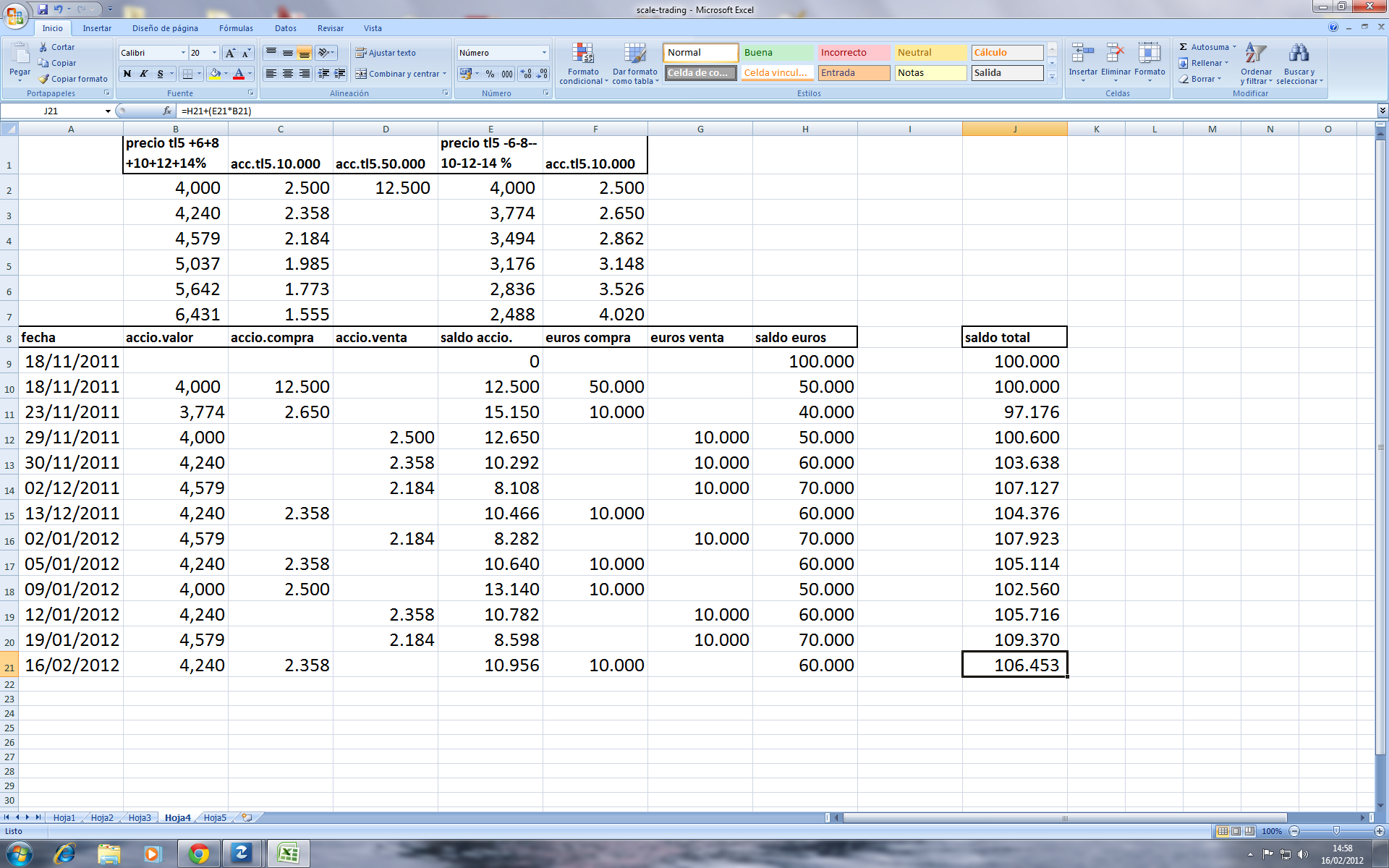This screenshot has height=868, width=1389.
Task: Toggle bold formatting (N button)
Action: coord(127,74)
